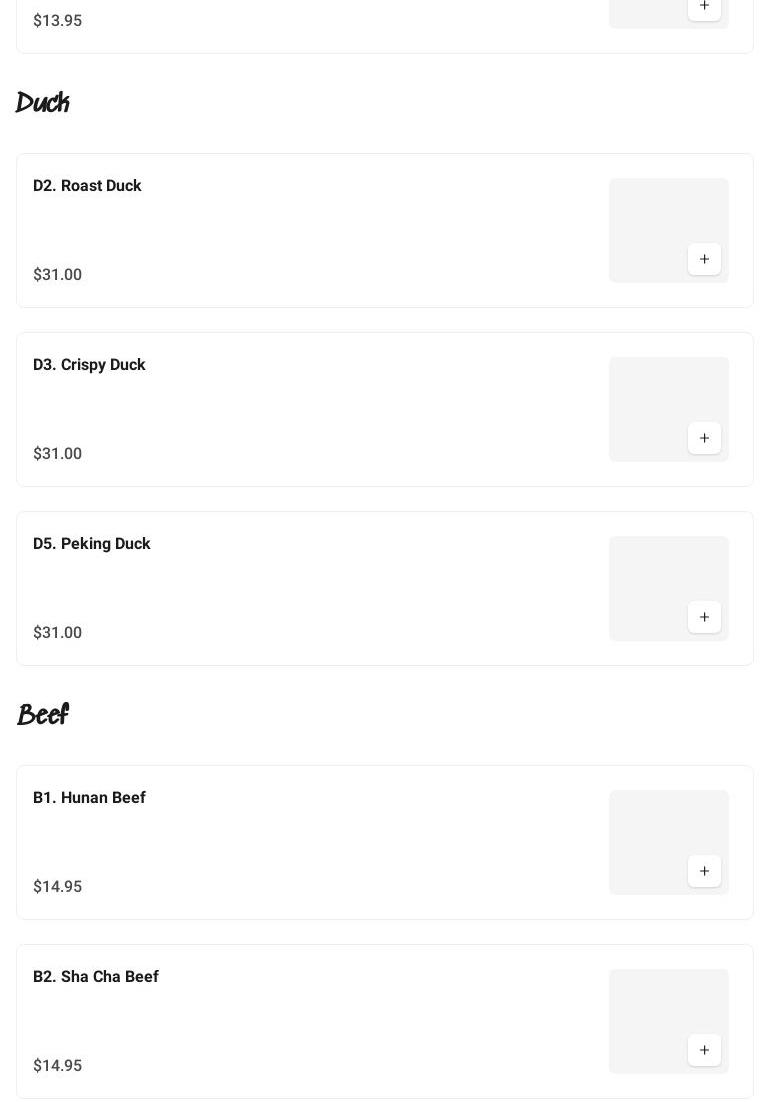Open the B2. Sha Cha Beef item title
This screenshot has width=770, height=1102.
pyautogui.click(x=96, y=977)
